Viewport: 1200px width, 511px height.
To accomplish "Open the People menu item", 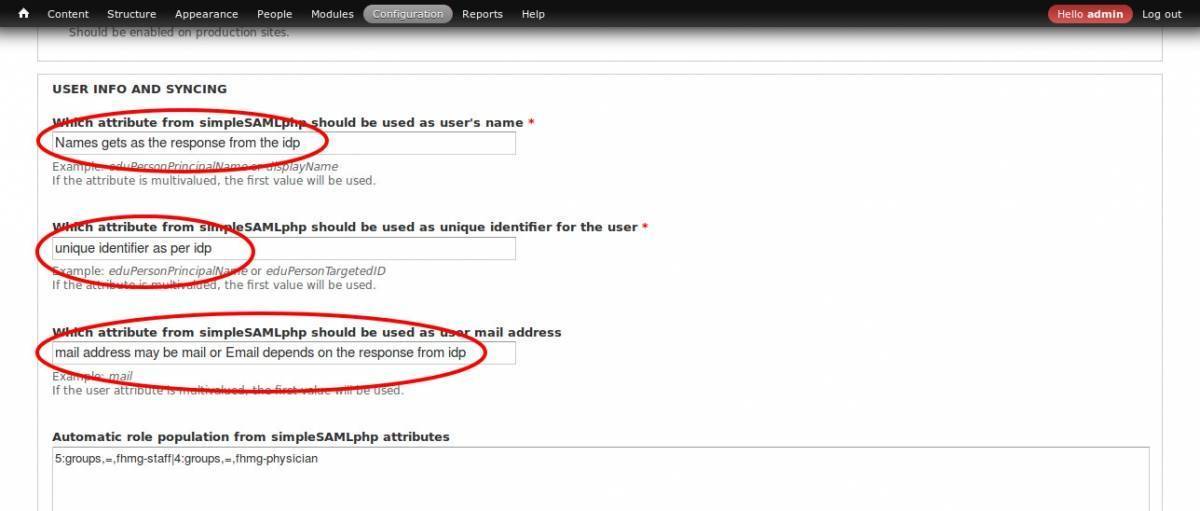I will pos(274,14).
